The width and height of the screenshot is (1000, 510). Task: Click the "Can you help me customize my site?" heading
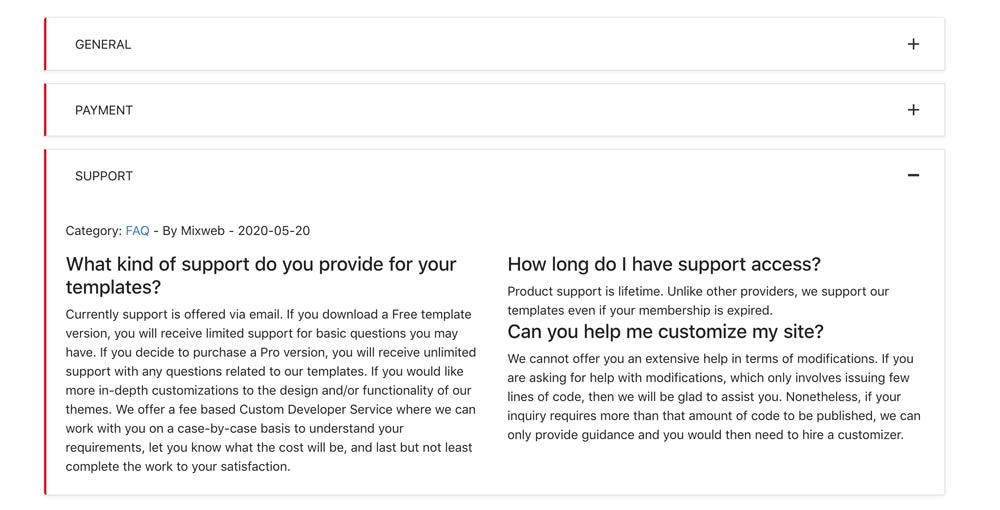click(665, 331)
